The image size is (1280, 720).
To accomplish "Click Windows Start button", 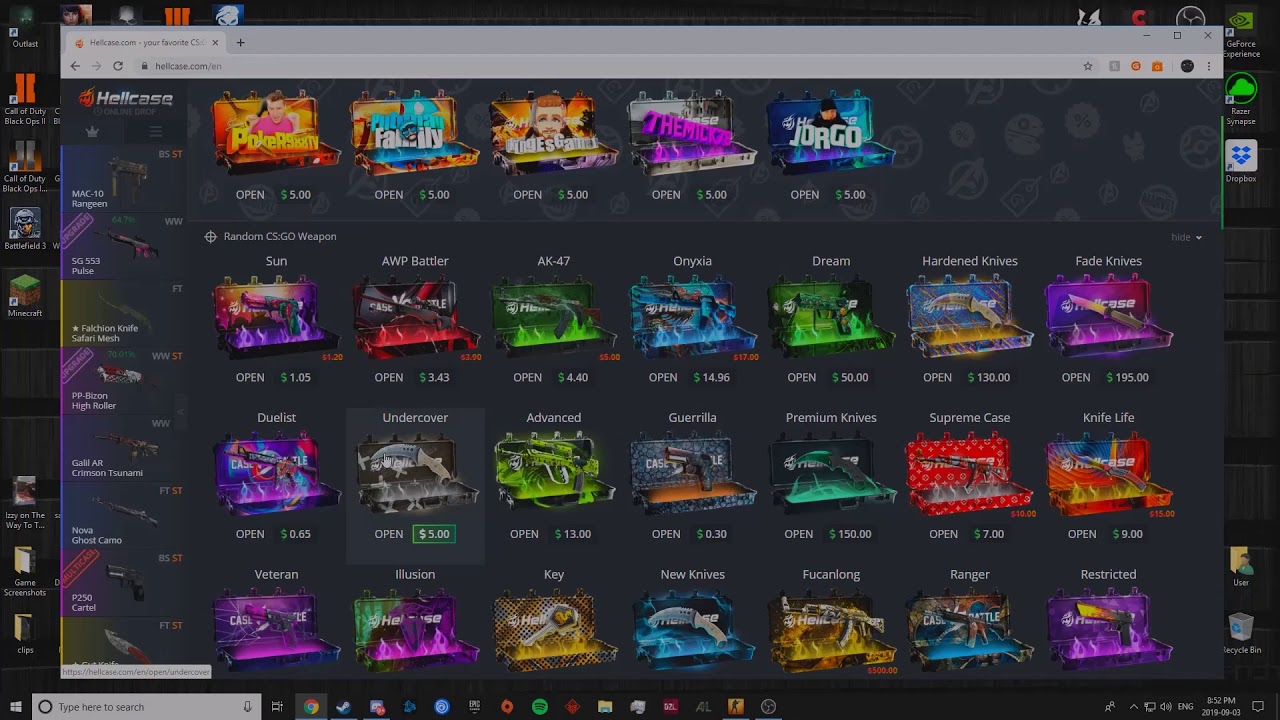I will coord(16,707).
